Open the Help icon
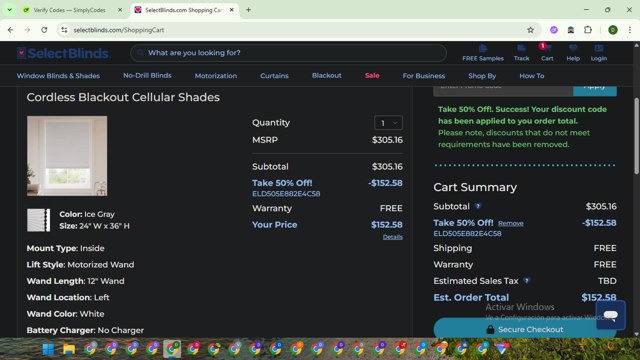The image size is (640, 360). [x=573, y=53]
